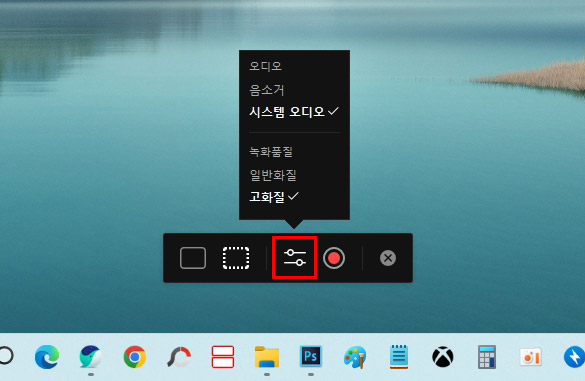The width and height of the screenshot is (585, 381).
Task: Click the taskbar search circle icon
Action: pos(6,356)
